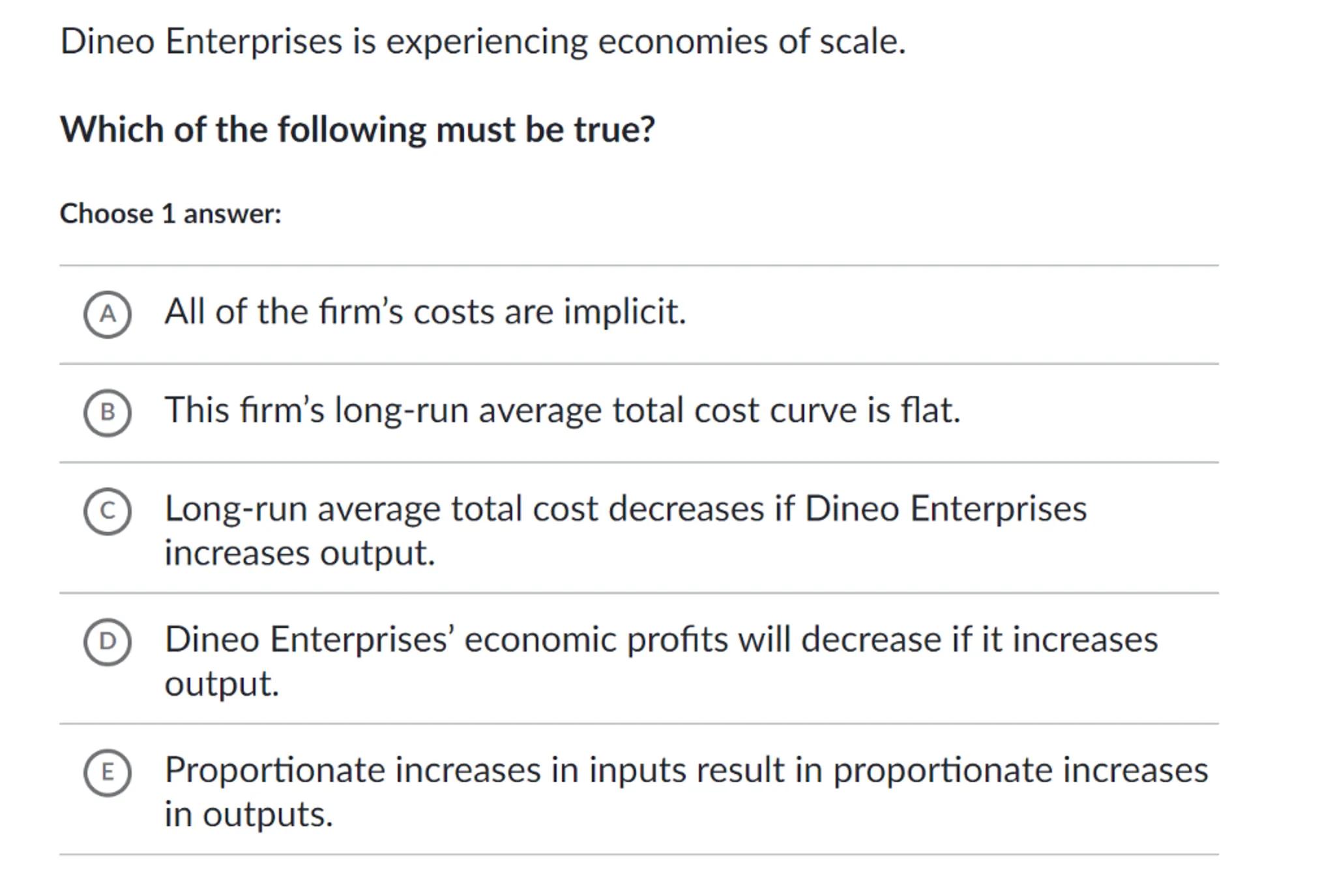Select radio button B

[x=108, y=412]
